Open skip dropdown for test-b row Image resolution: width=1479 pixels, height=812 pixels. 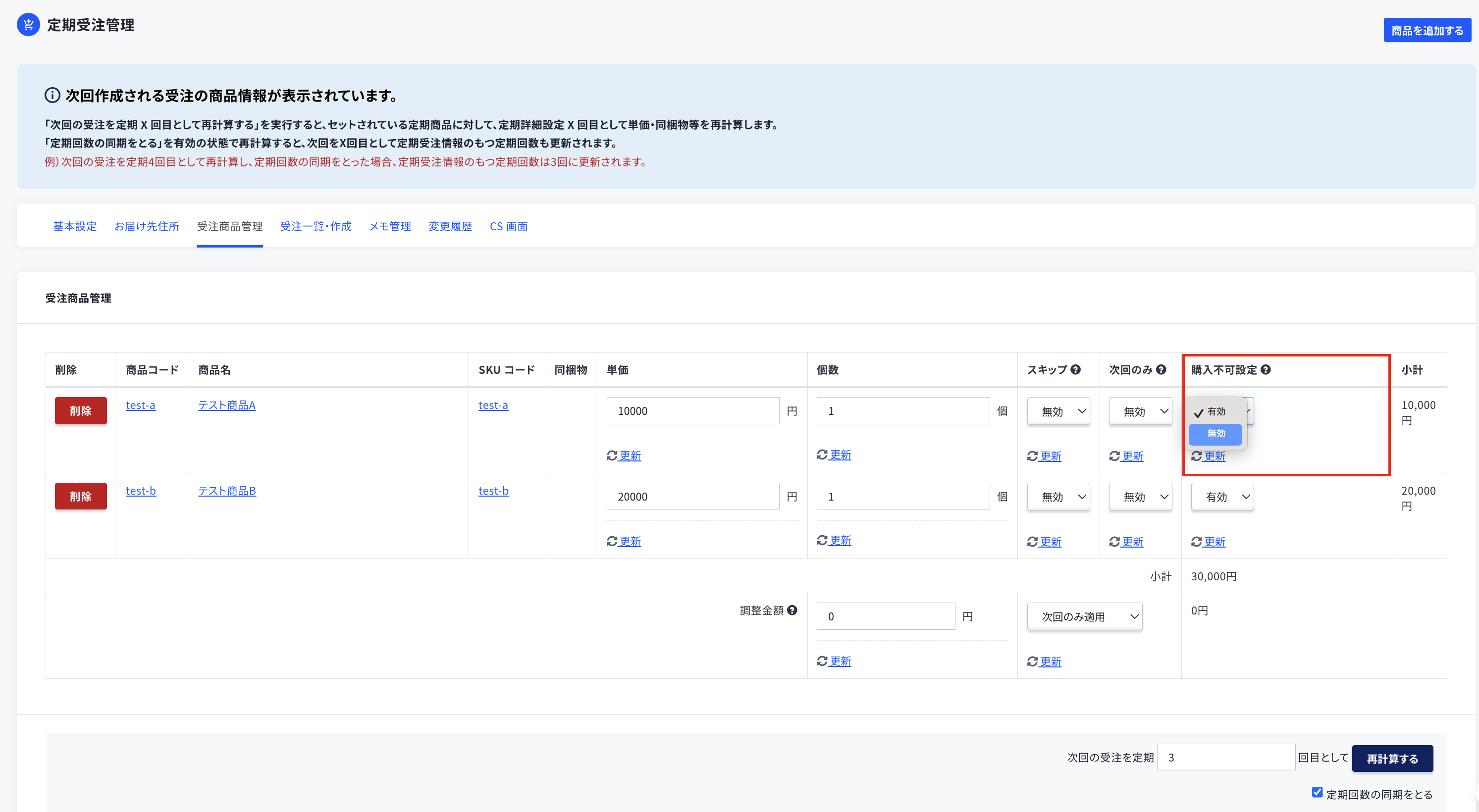tap(1058, 497)
